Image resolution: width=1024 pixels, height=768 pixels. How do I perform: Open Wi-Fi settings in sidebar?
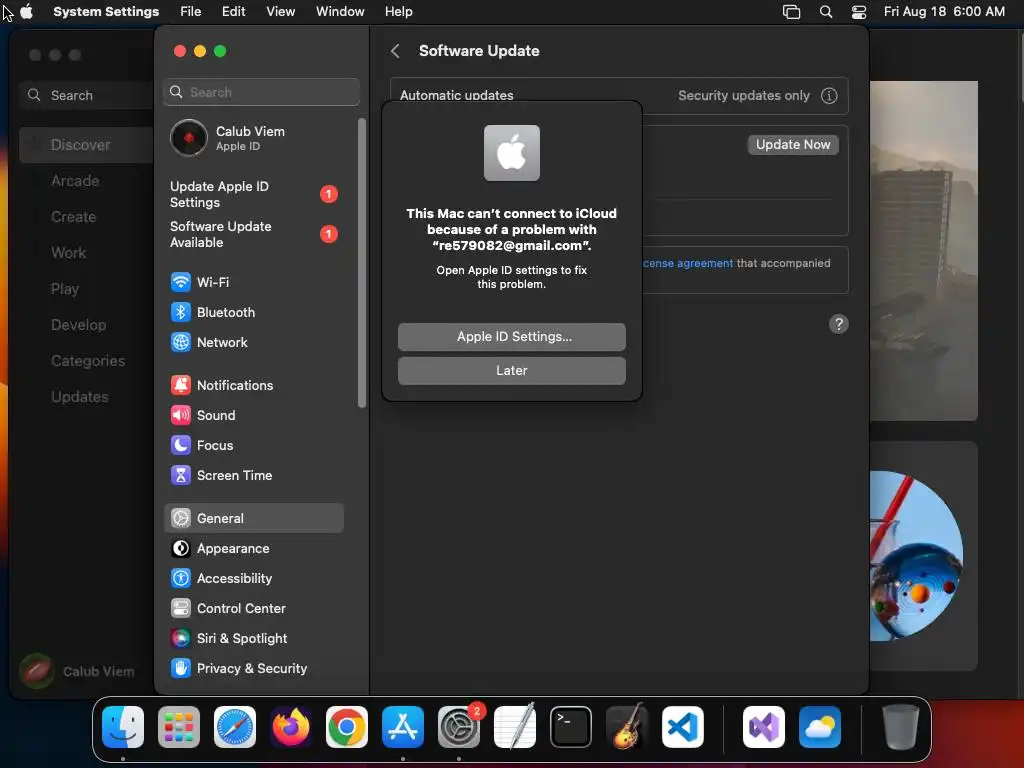(x=253, y=282)
